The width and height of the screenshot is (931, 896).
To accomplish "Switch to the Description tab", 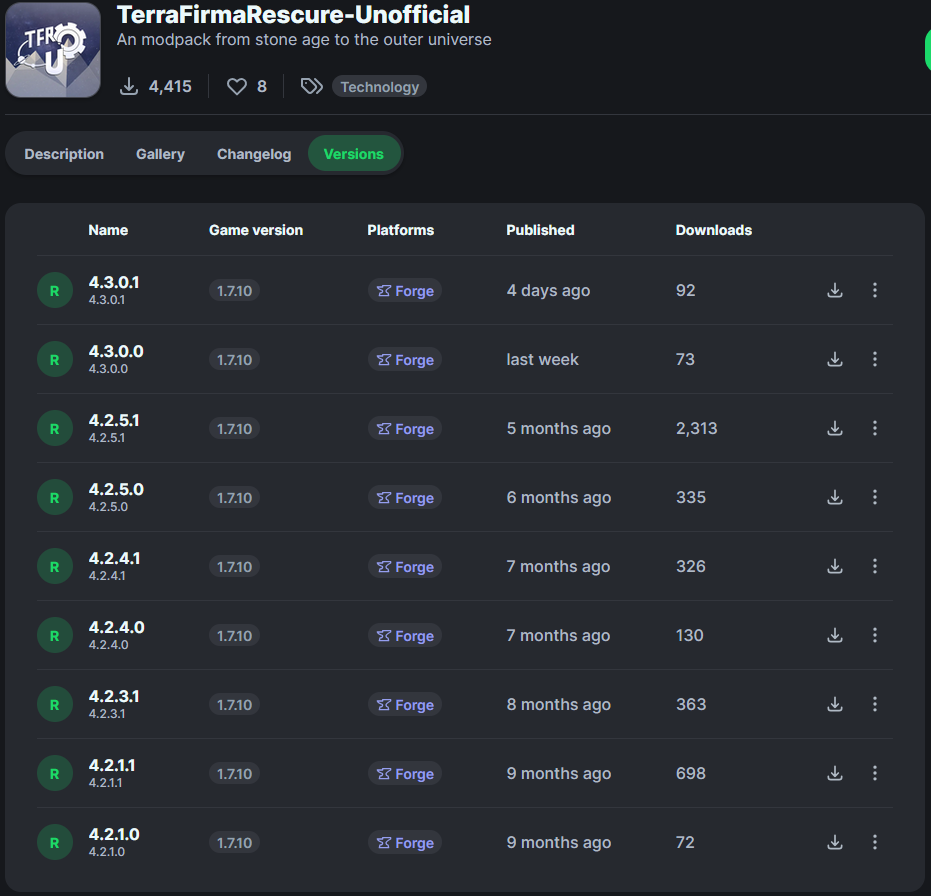I will [x=64, y=154].
